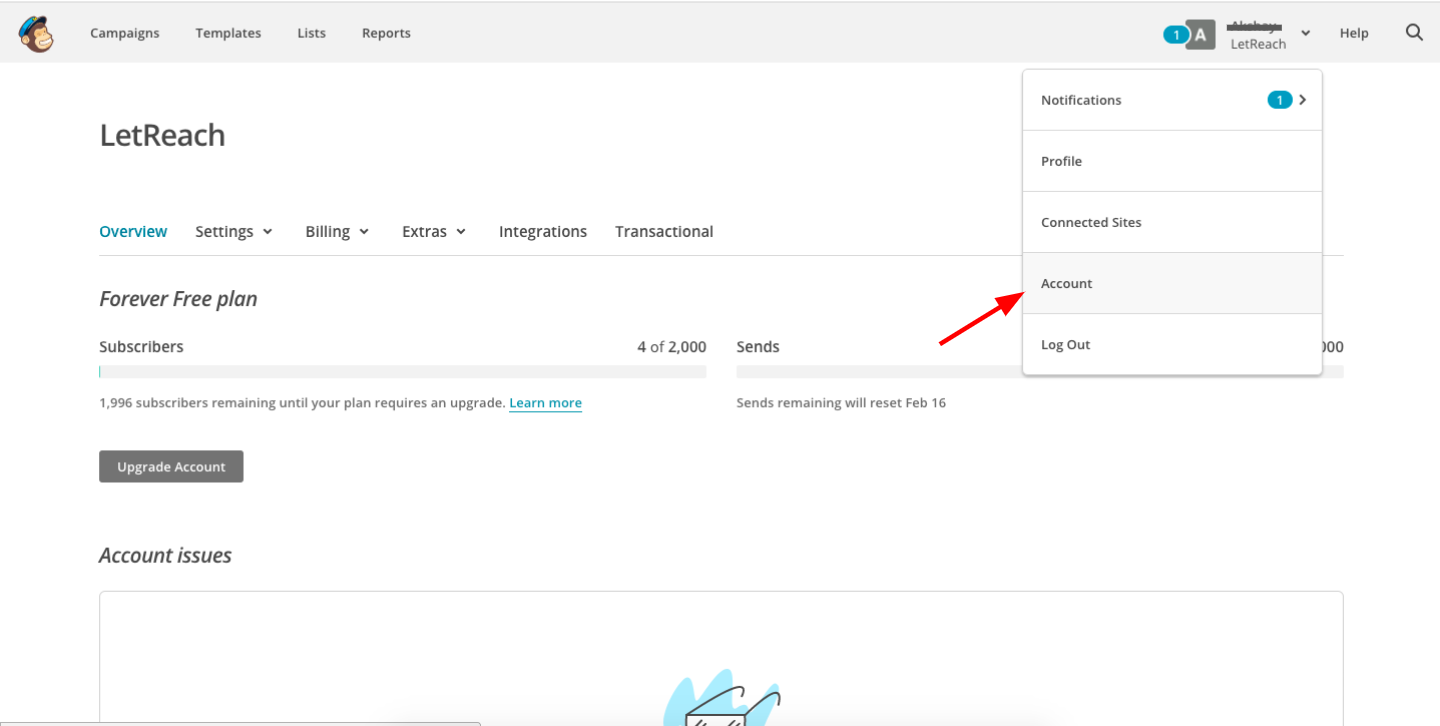The height and width of the screenshot is (726, 1440).
Task: Expand the Billing dropdown
Action: (x=337, y=231)
